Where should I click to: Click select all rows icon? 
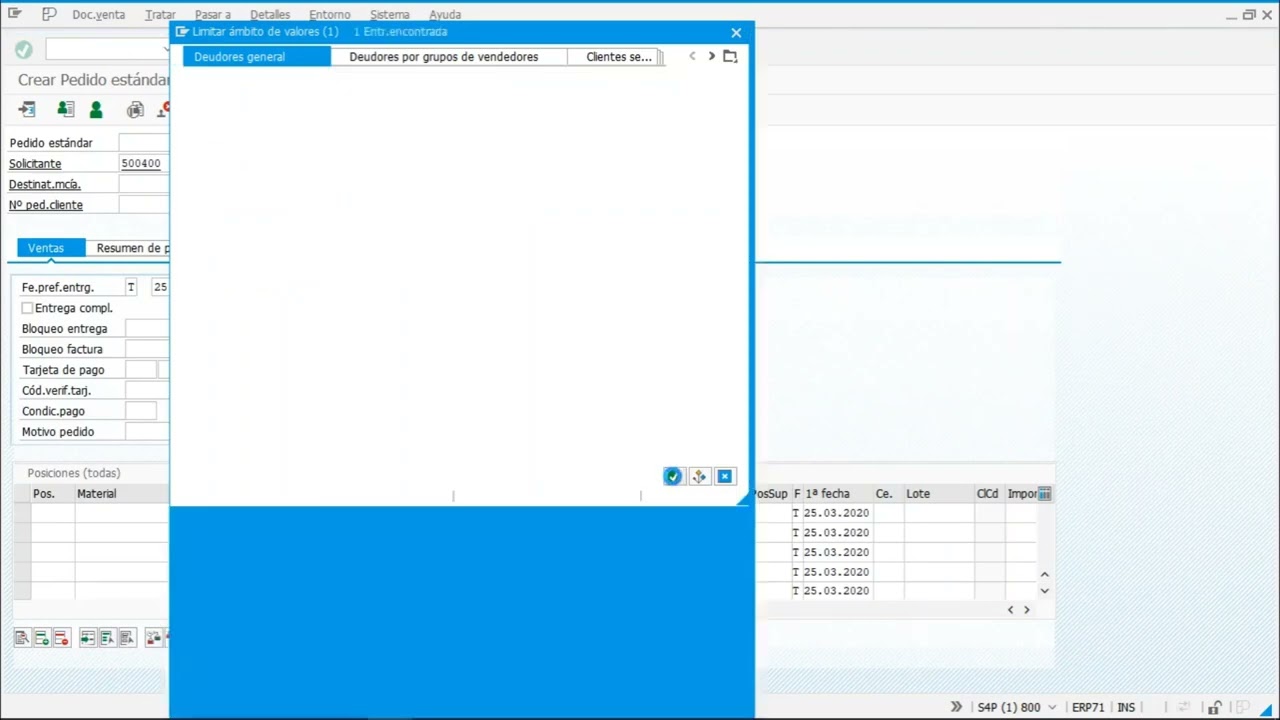point(107,638)
